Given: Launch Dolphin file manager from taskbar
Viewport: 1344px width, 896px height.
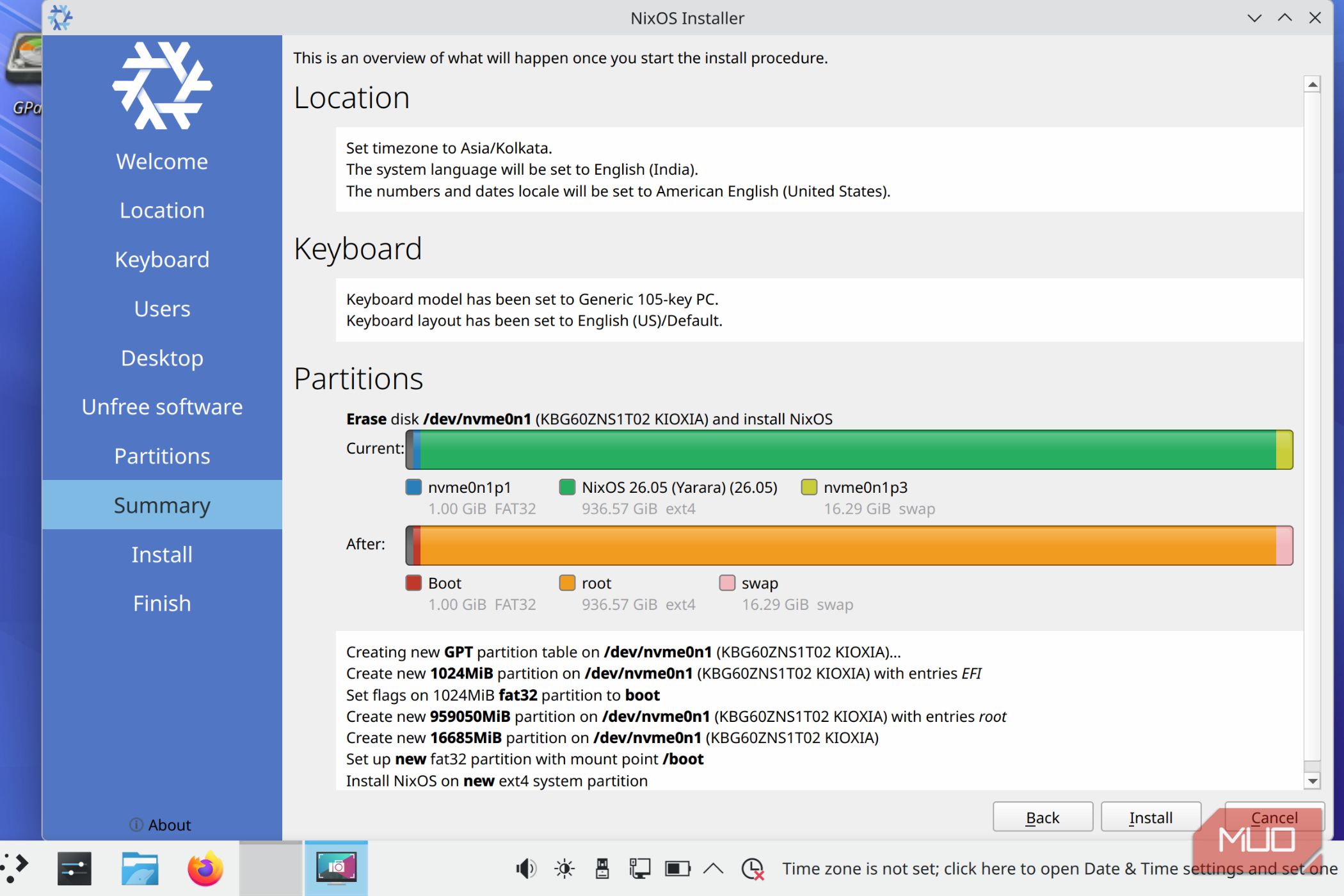Looking at the screenshot, I should point(140,868).
